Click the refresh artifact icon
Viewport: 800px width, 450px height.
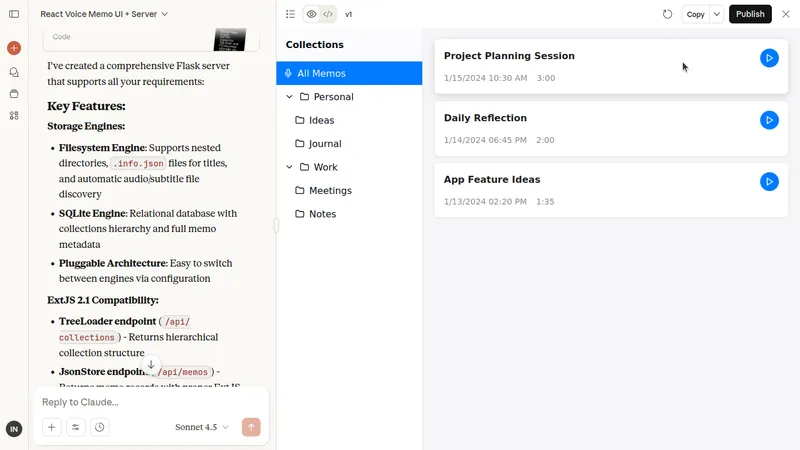pos(667,14)
